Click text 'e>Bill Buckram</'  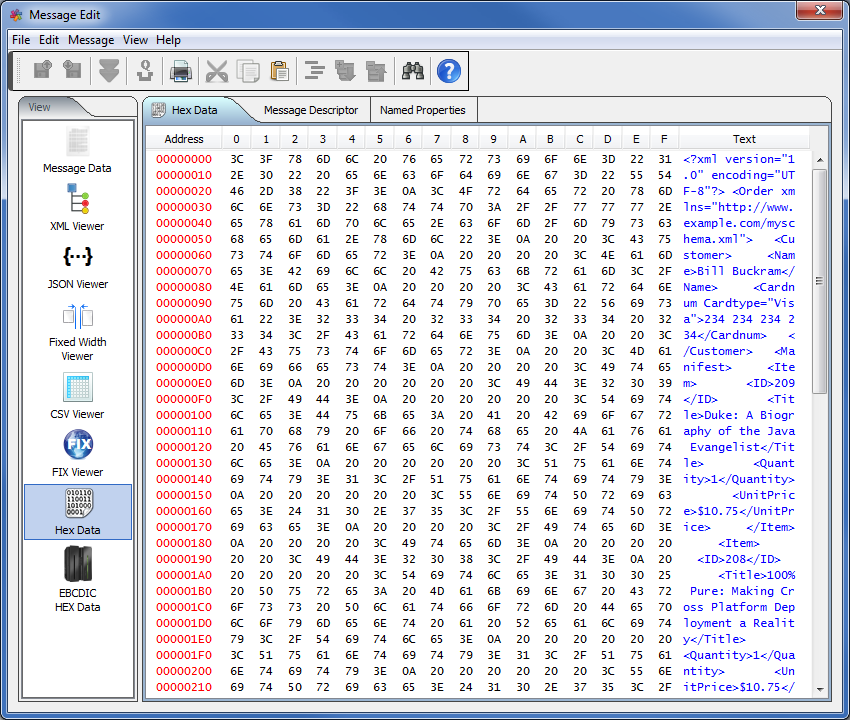point(739,271)
